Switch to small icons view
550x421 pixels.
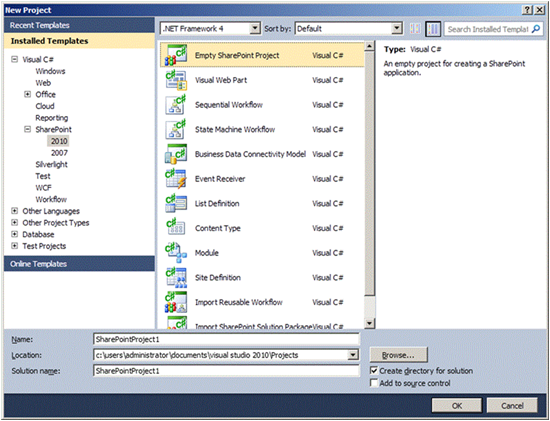pyautogui.click(x=415, y=29)
